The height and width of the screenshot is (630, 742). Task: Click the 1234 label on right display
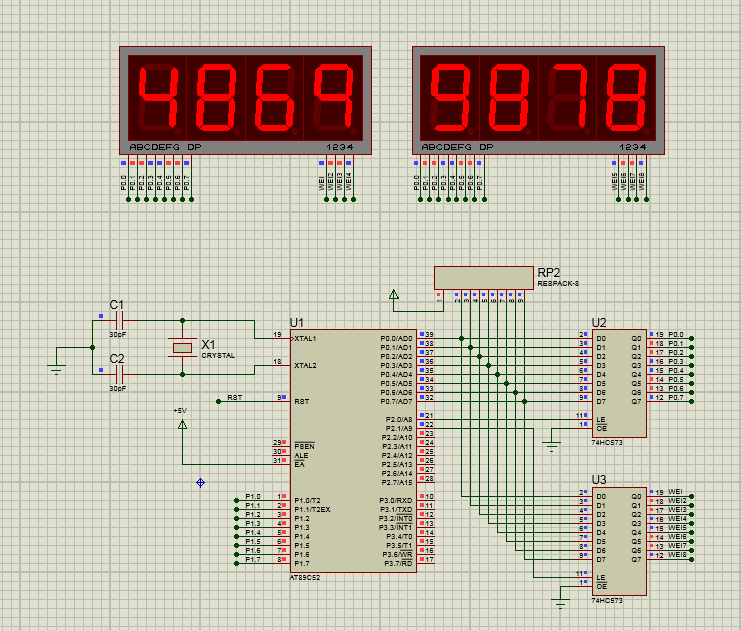[633, 147]
